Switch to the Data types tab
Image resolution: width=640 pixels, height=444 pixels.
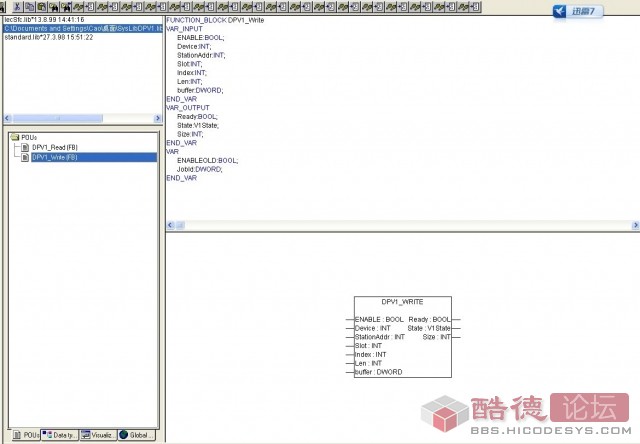[60, 436]
